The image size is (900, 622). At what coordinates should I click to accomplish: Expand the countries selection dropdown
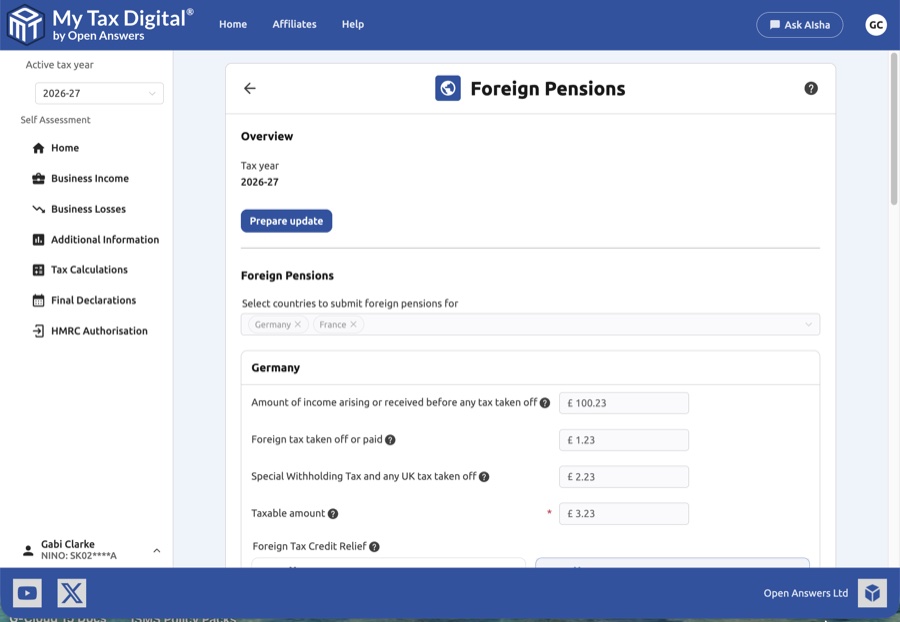tap(806, 323)
